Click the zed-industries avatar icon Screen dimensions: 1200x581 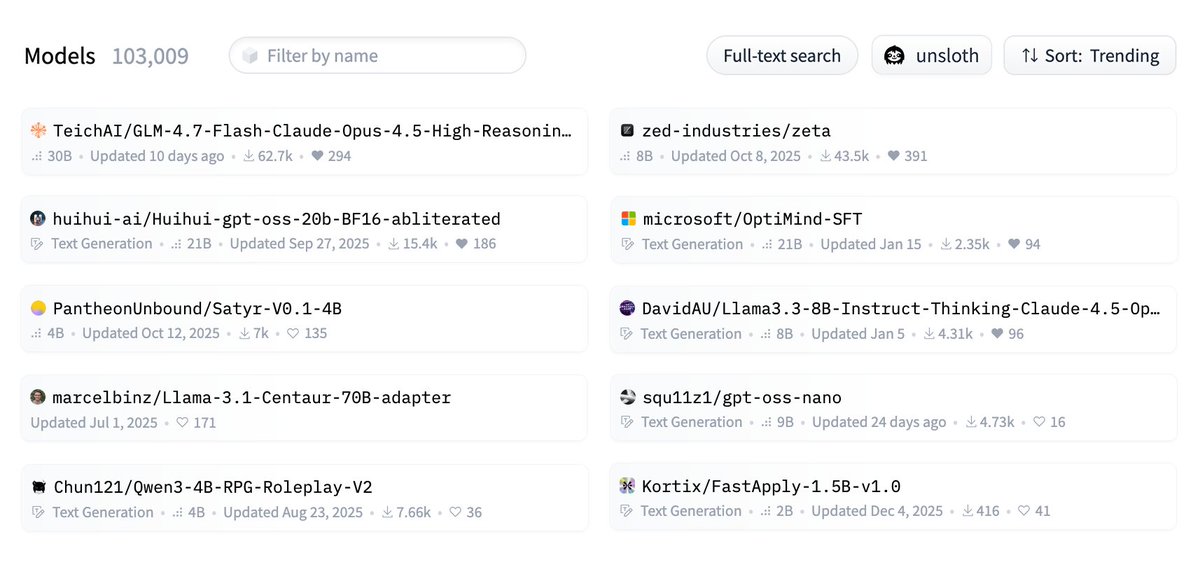point(628,130)
